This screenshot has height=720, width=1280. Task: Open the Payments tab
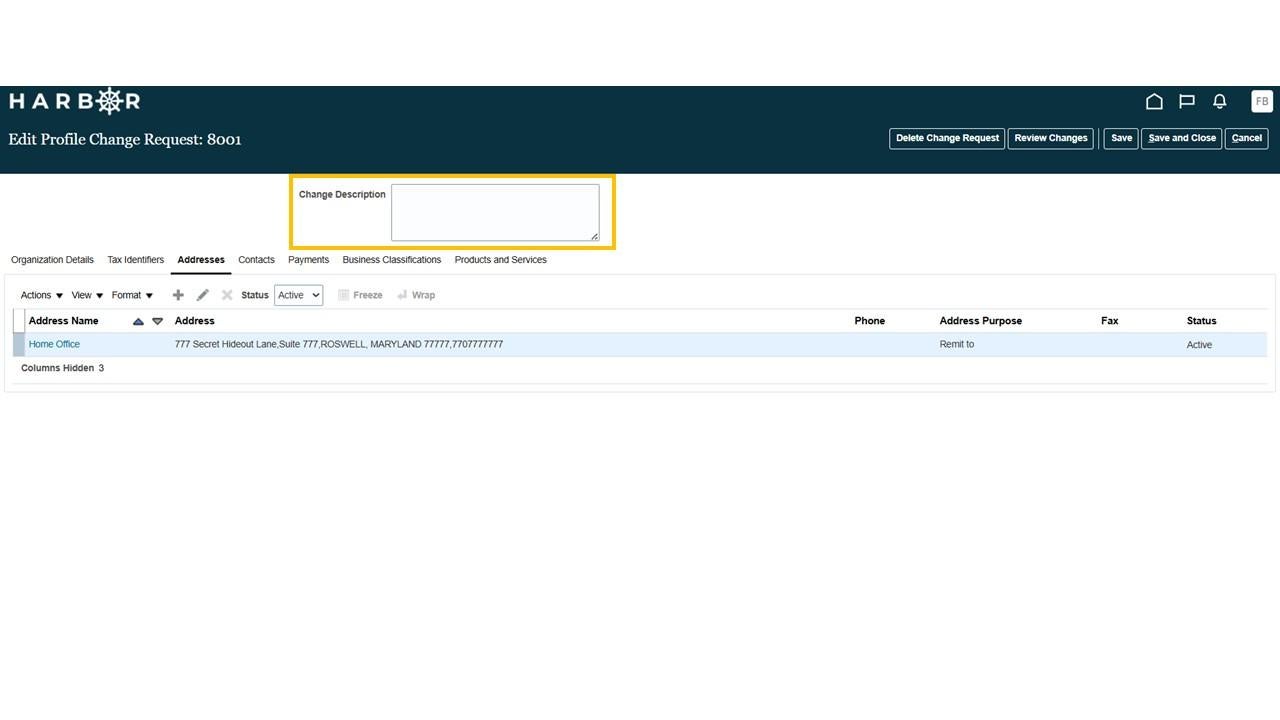(308, 260)
